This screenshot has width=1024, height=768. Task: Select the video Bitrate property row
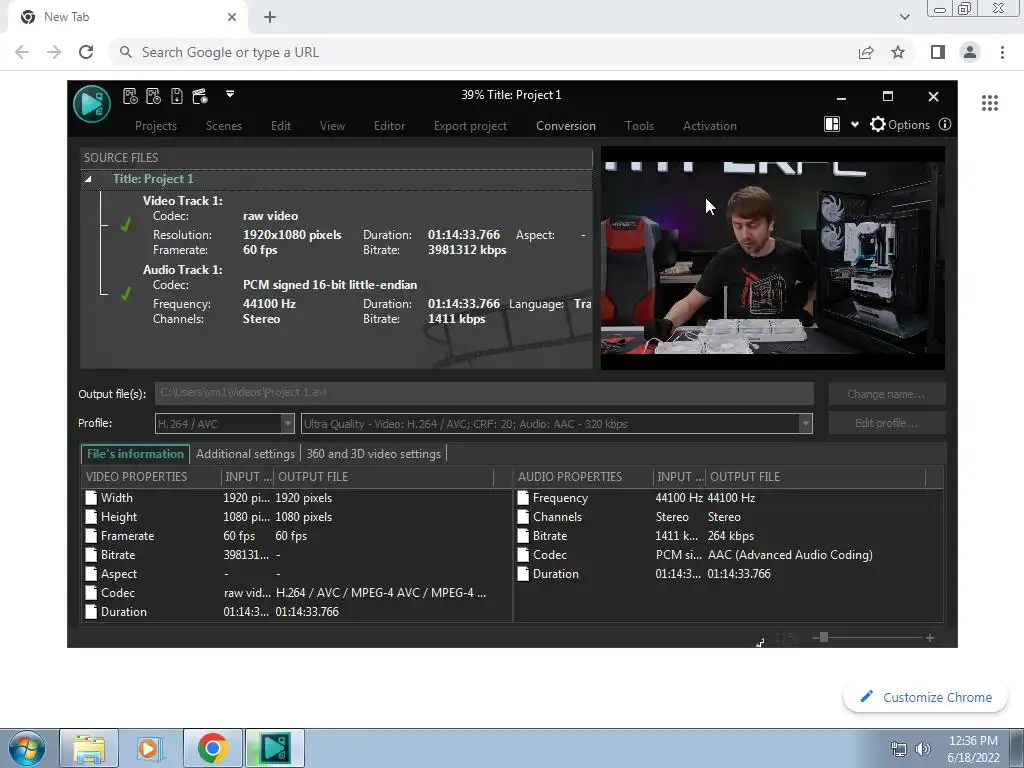(296, 554)
